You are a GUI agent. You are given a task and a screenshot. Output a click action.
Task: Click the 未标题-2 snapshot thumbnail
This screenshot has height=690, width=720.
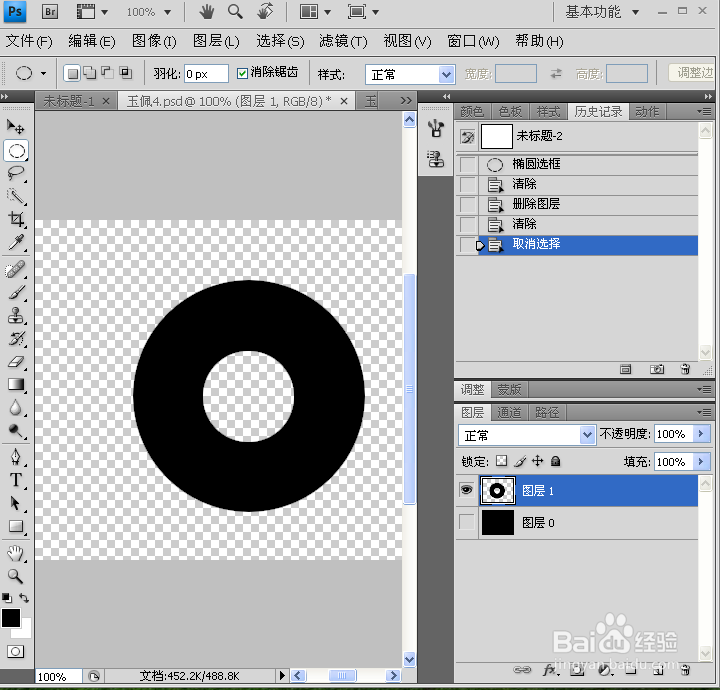click(496, 136)
